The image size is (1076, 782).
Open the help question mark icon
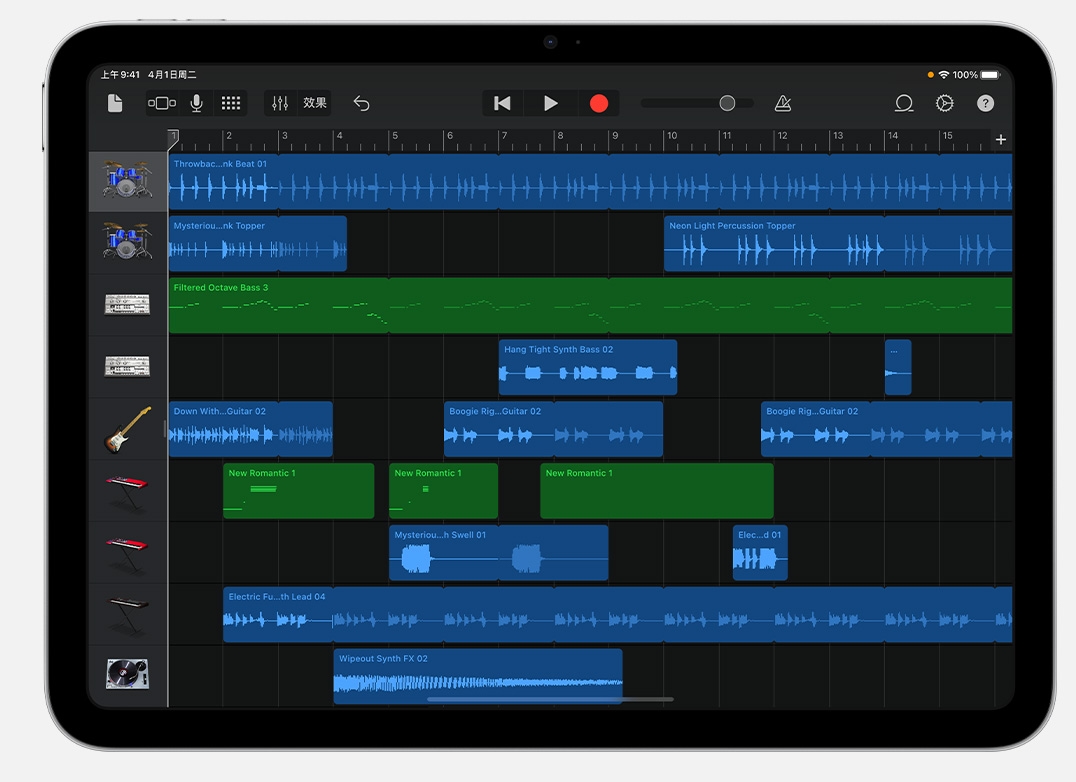(x=985, y=103)
